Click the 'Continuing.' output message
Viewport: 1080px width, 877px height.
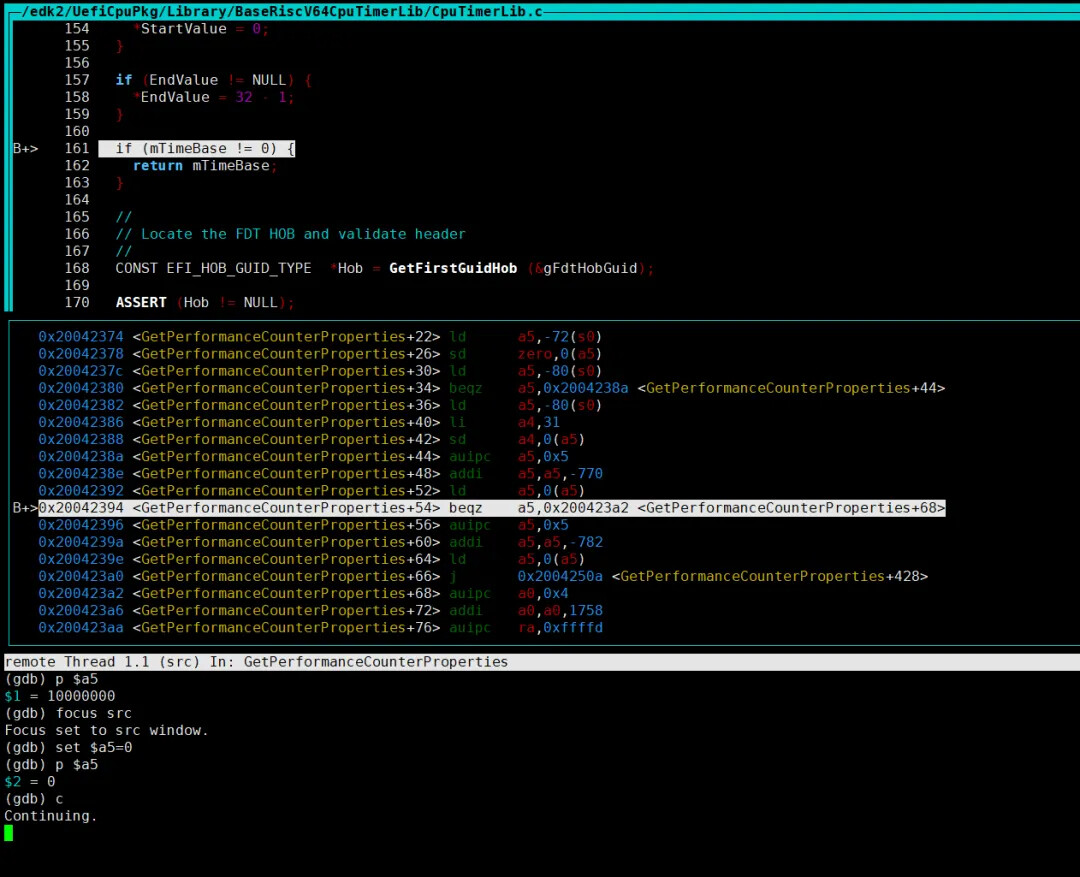pos(51,815)
